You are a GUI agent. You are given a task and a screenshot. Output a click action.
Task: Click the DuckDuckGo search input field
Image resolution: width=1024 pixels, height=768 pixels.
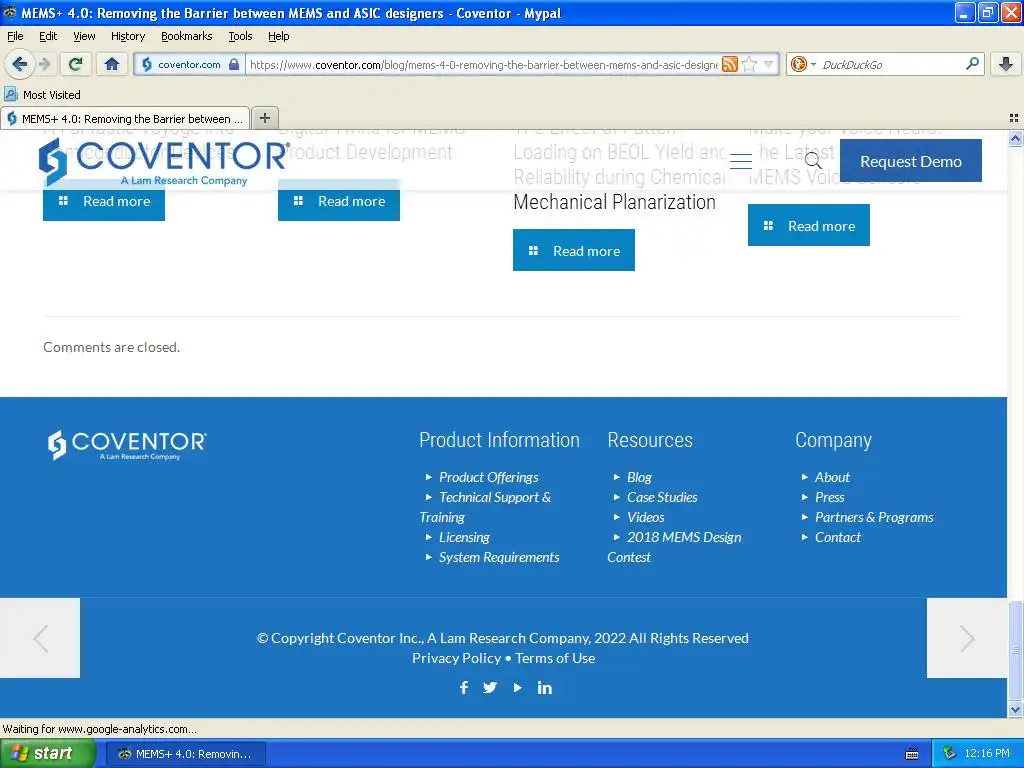pos(891,64)
